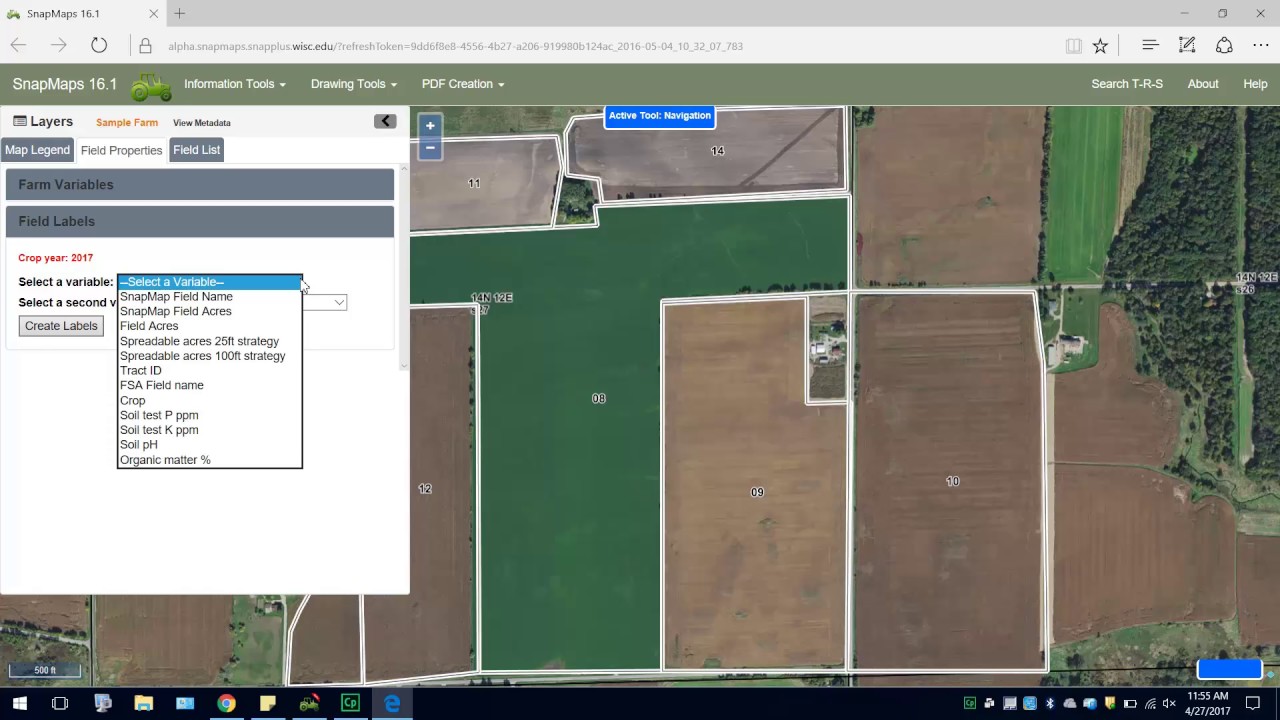Viewport: 1280px width, 720px height.
Task: Choose SnapMap Field Acres option
Action: pyautogui.click(x=209, y=311)
